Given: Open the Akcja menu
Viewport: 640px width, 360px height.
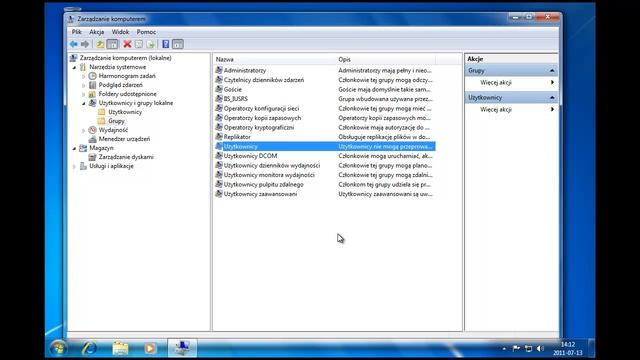Looking at the screenshot, I should coord(97,32).
